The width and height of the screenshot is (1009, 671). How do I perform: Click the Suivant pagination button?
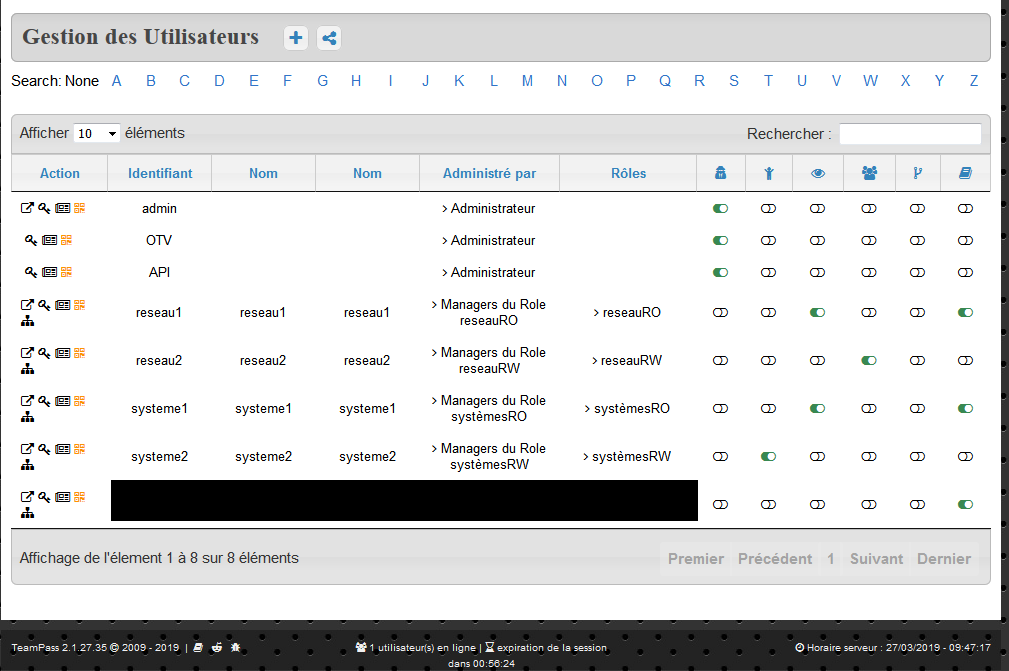pos(876,558)
